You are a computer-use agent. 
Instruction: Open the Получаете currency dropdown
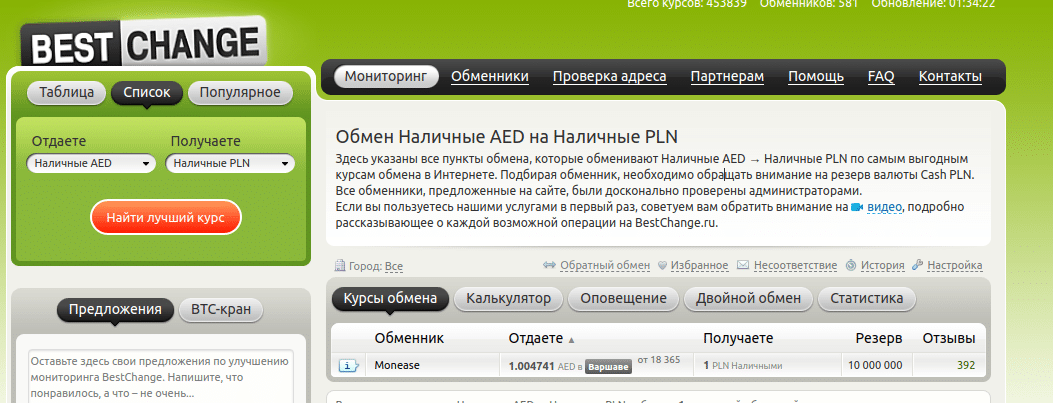point(230,163)
